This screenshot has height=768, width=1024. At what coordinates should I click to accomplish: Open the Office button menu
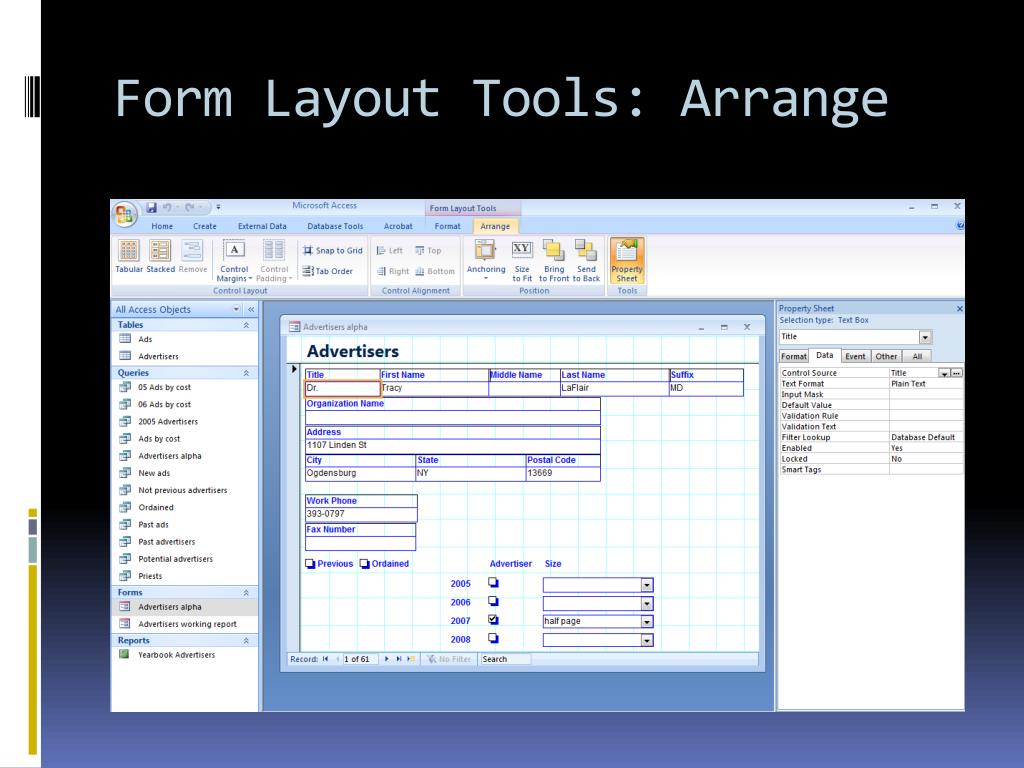click(x=125, y=215)
